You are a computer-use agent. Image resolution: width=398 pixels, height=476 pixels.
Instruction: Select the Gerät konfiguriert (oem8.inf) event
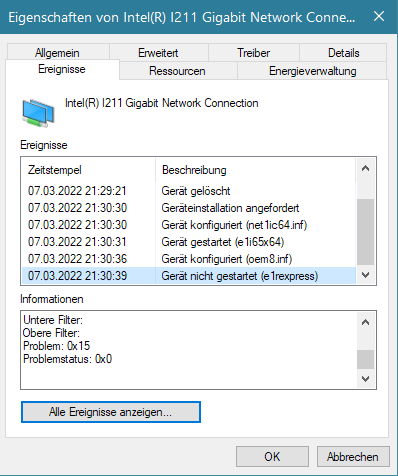[189, 259]
